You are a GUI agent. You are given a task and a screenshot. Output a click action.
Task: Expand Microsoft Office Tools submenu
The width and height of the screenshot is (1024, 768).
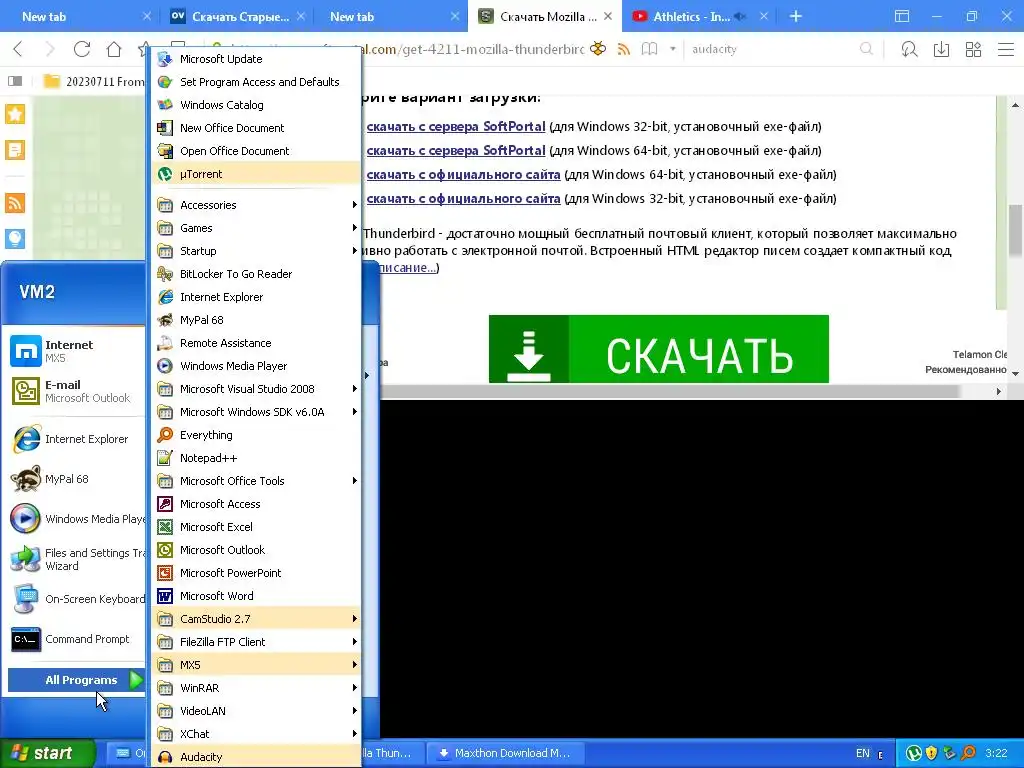256,481
